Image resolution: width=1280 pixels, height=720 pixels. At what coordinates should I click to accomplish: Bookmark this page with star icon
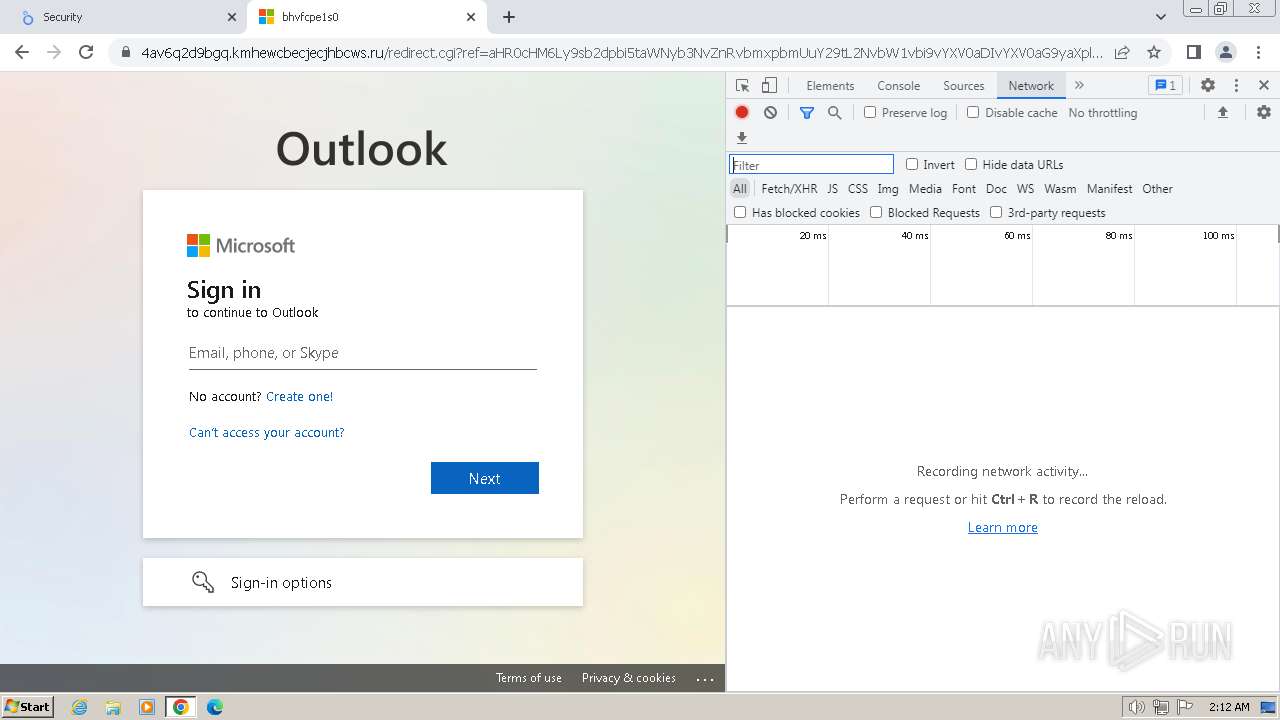[1154, 52]
